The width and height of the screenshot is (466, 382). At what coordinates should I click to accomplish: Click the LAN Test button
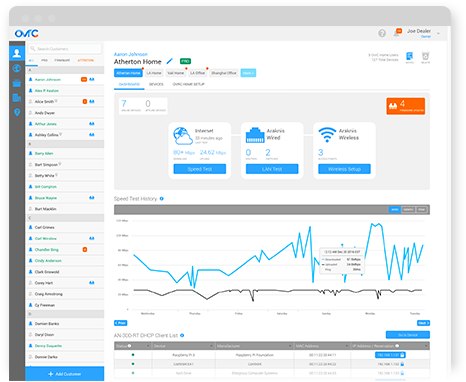tap(272, 169)
